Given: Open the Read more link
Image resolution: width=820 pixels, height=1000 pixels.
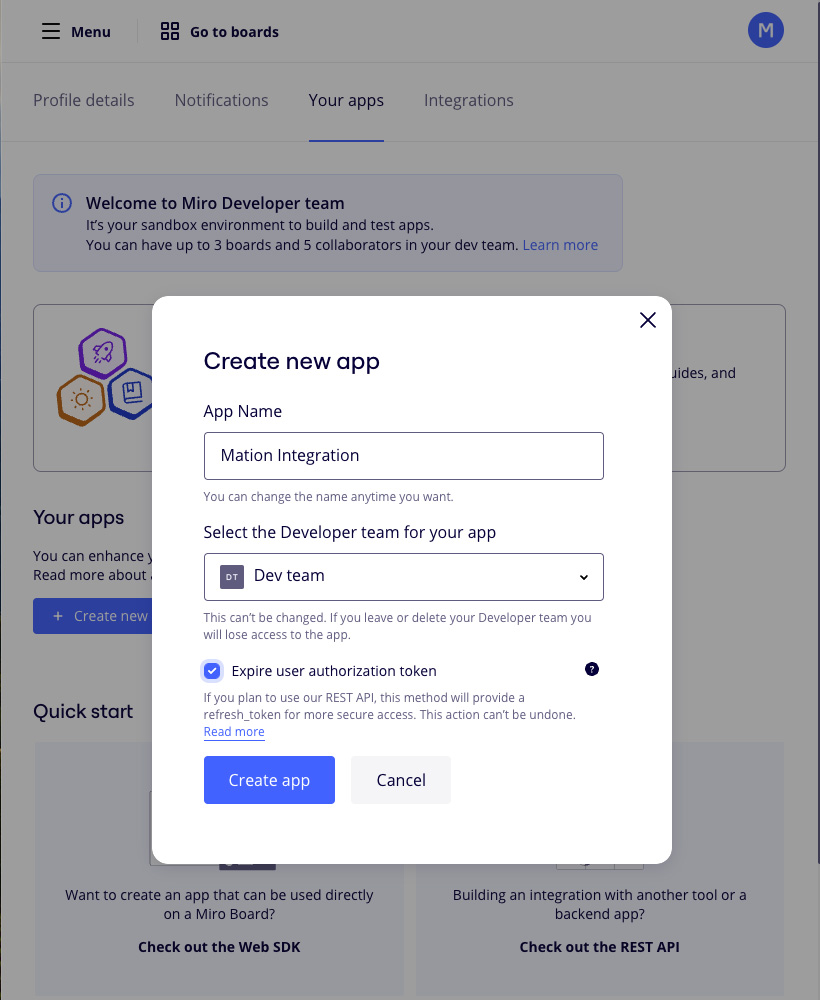Looking at the screenshot, I should [x=234, y=732].
